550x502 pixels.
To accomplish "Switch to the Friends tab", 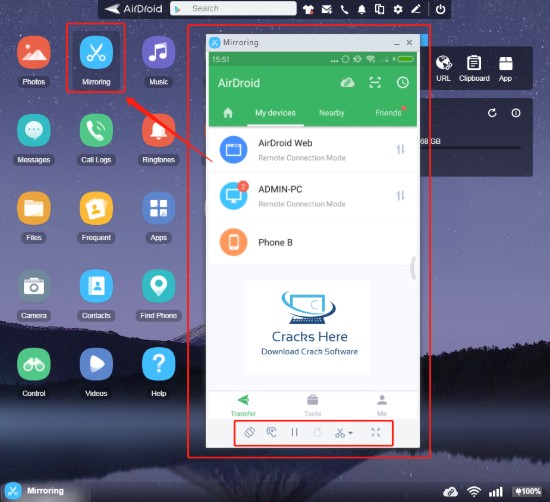I will 388,113.
